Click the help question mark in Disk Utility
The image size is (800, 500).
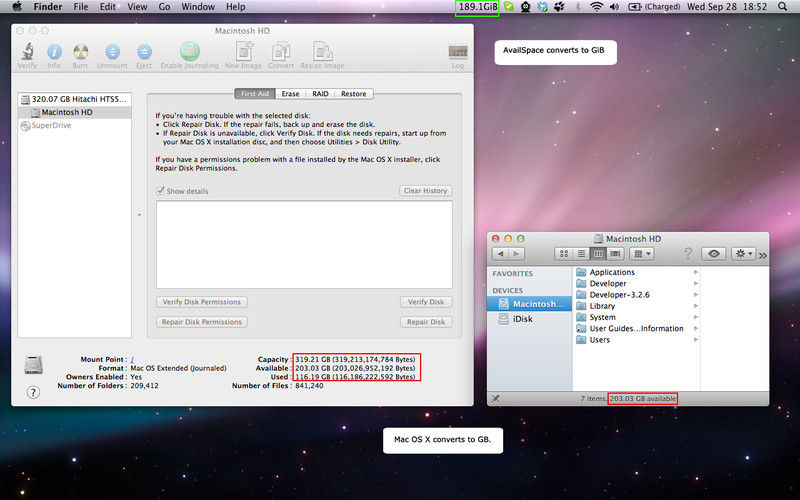tap(33, 392)
